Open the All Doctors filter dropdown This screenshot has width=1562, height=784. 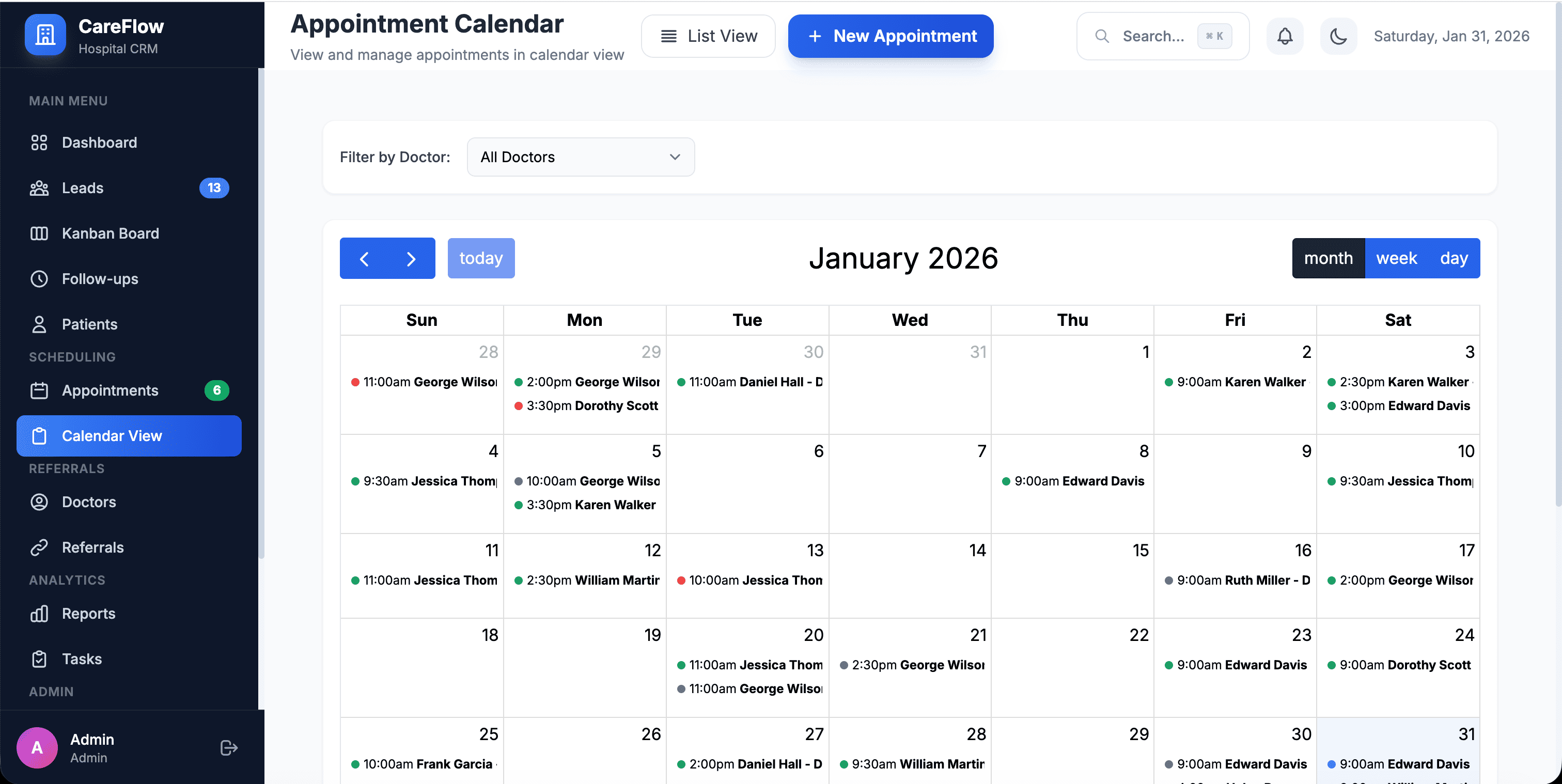click(x=580, y=157)
